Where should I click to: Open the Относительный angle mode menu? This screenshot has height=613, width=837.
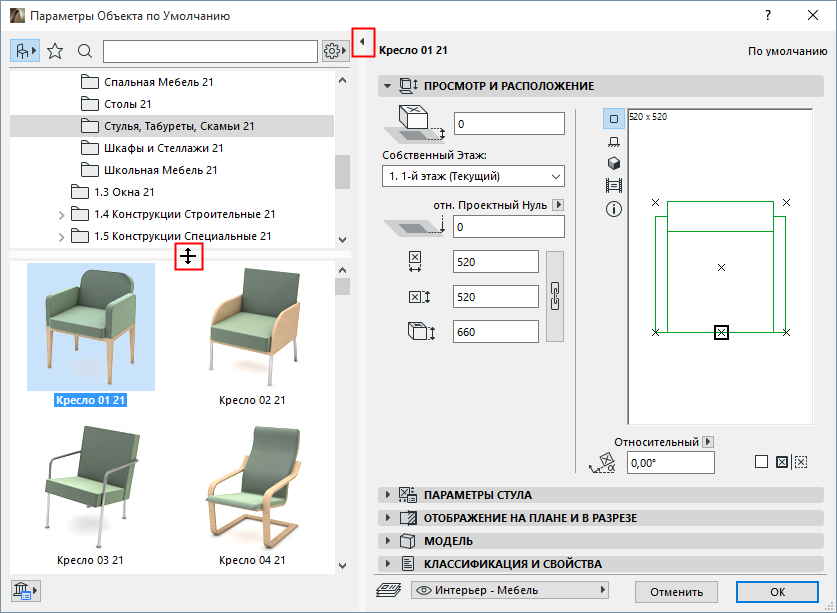pyautogui.click(x=708, y=442)
